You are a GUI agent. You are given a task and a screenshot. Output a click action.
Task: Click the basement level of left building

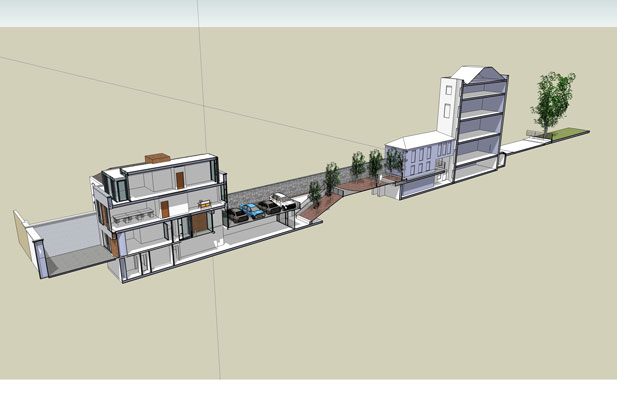click(162, 261)
